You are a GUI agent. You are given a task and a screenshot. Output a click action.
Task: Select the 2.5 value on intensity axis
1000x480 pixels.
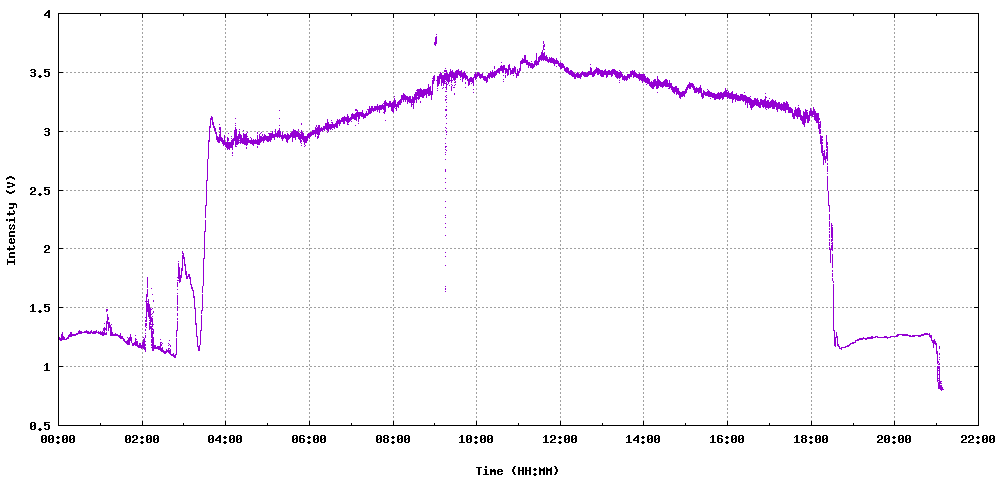(41, 190)
